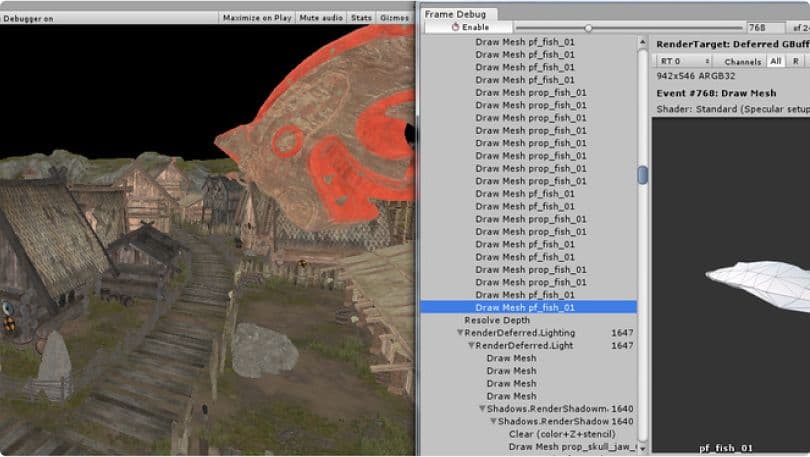This screenshot has height=457, width=810.
Task: Collapse the RenderDeferred.Light node
Action: tap(471, 346)
